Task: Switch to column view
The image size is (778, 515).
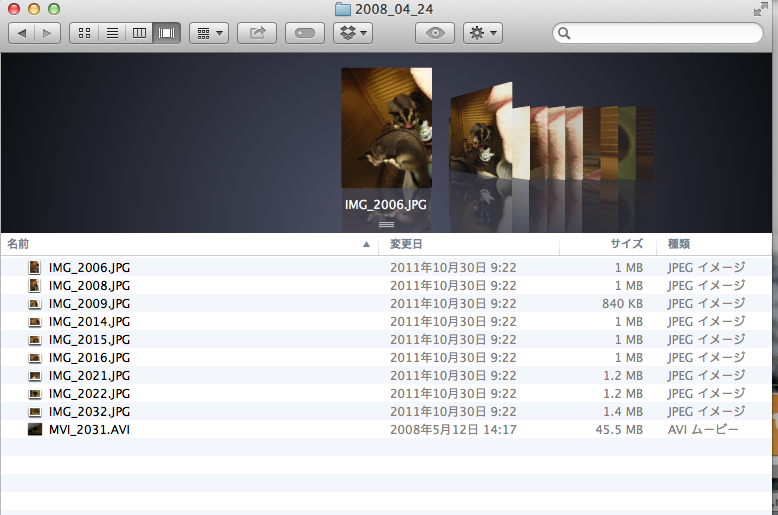Action: pos(139,33)
